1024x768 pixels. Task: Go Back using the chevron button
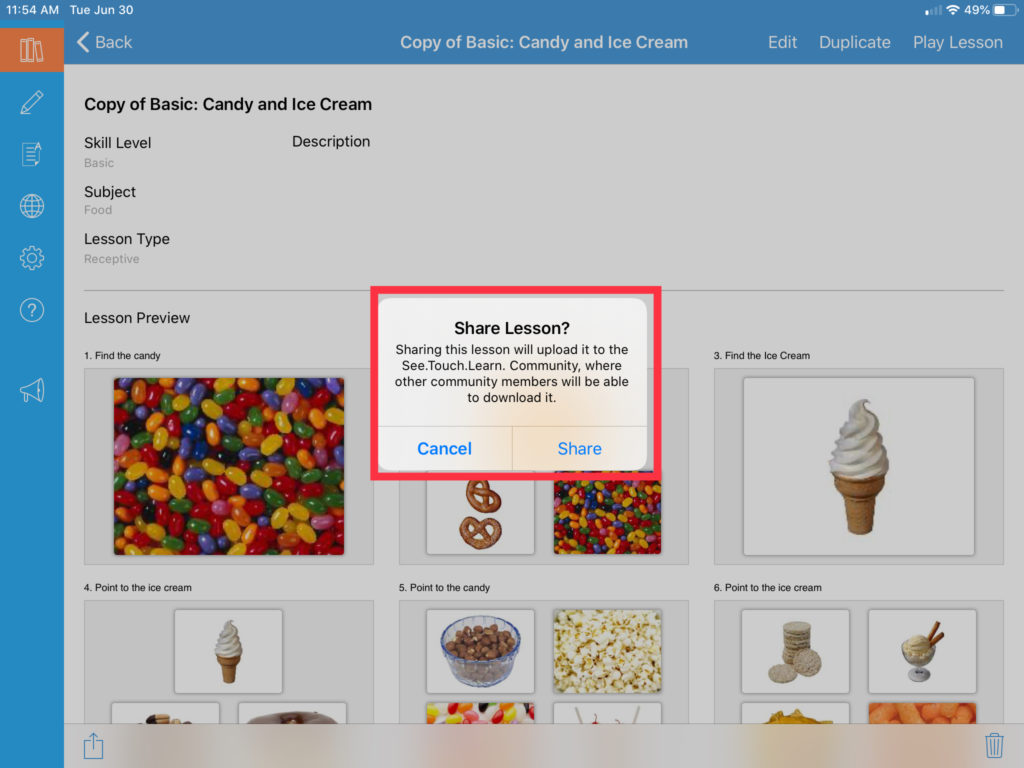tap(104, 42)
